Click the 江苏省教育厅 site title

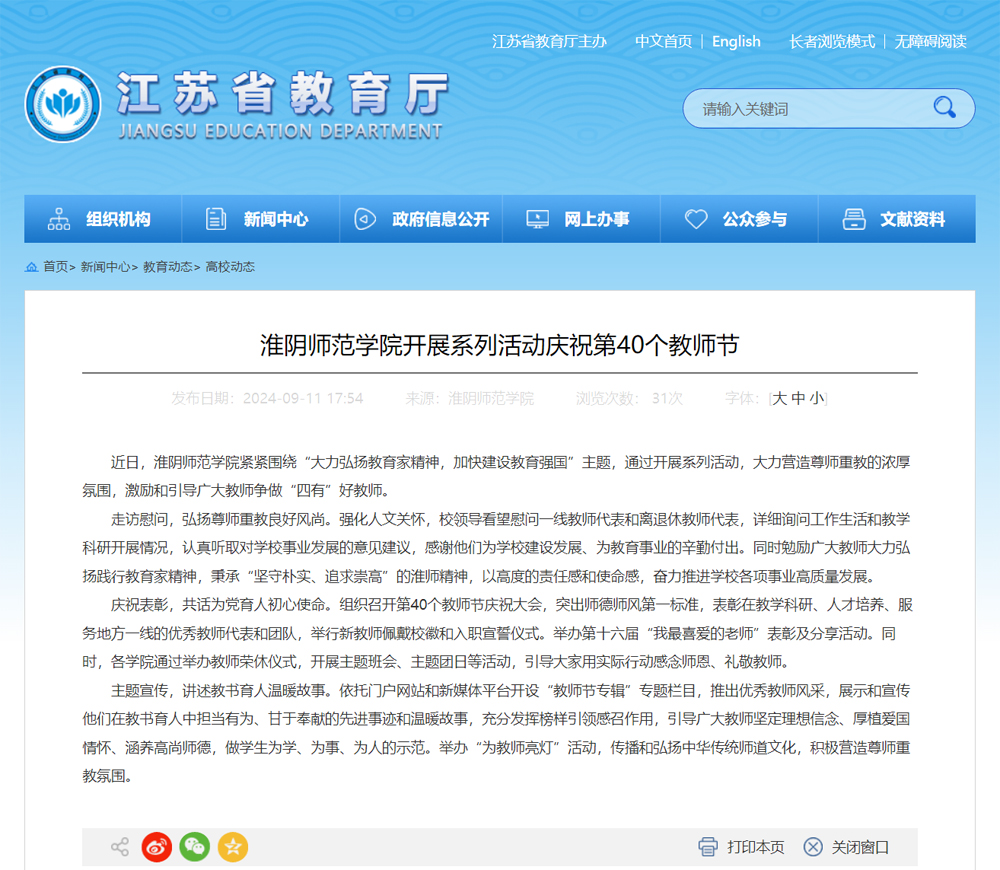283,93
